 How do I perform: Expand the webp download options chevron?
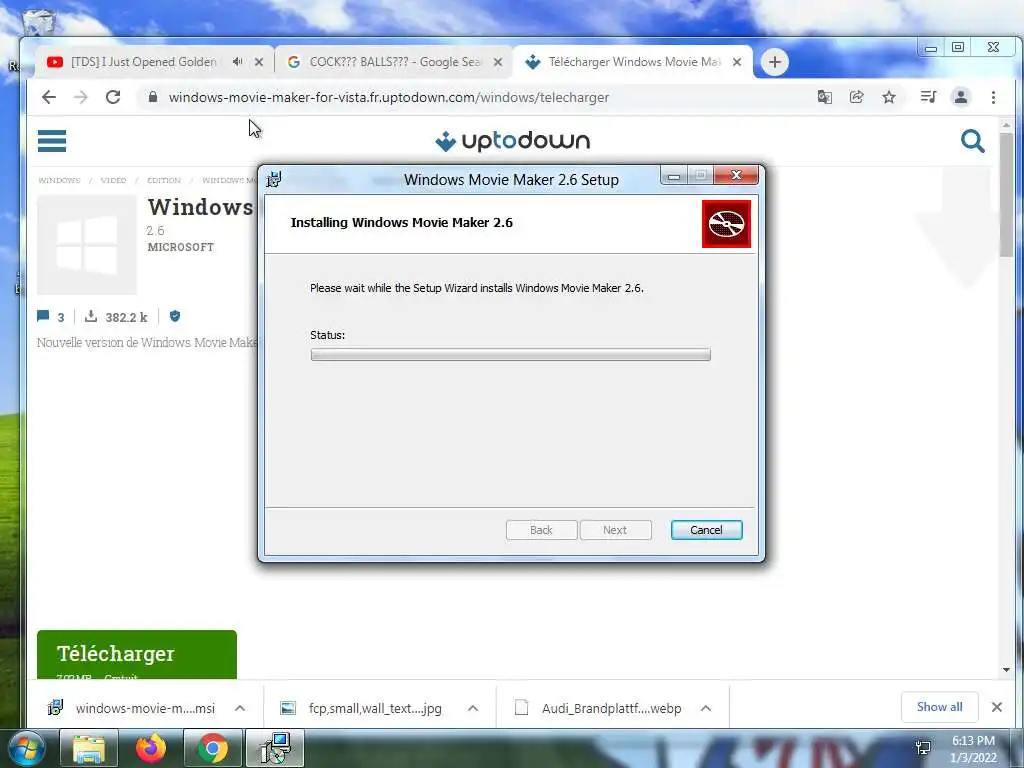pyautogui.click(x=706, y=708)
